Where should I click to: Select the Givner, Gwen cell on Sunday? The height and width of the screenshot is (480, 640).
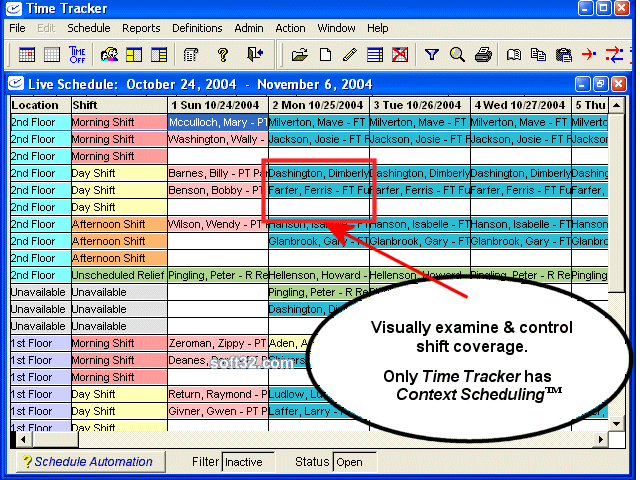(218, 411)
